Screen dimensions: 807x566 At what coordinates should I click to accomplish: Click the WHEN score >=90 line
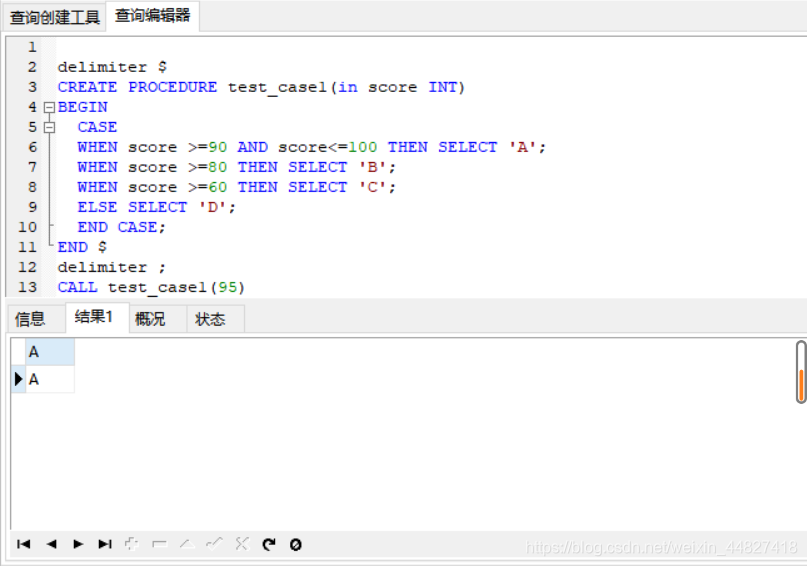[311, 147]
